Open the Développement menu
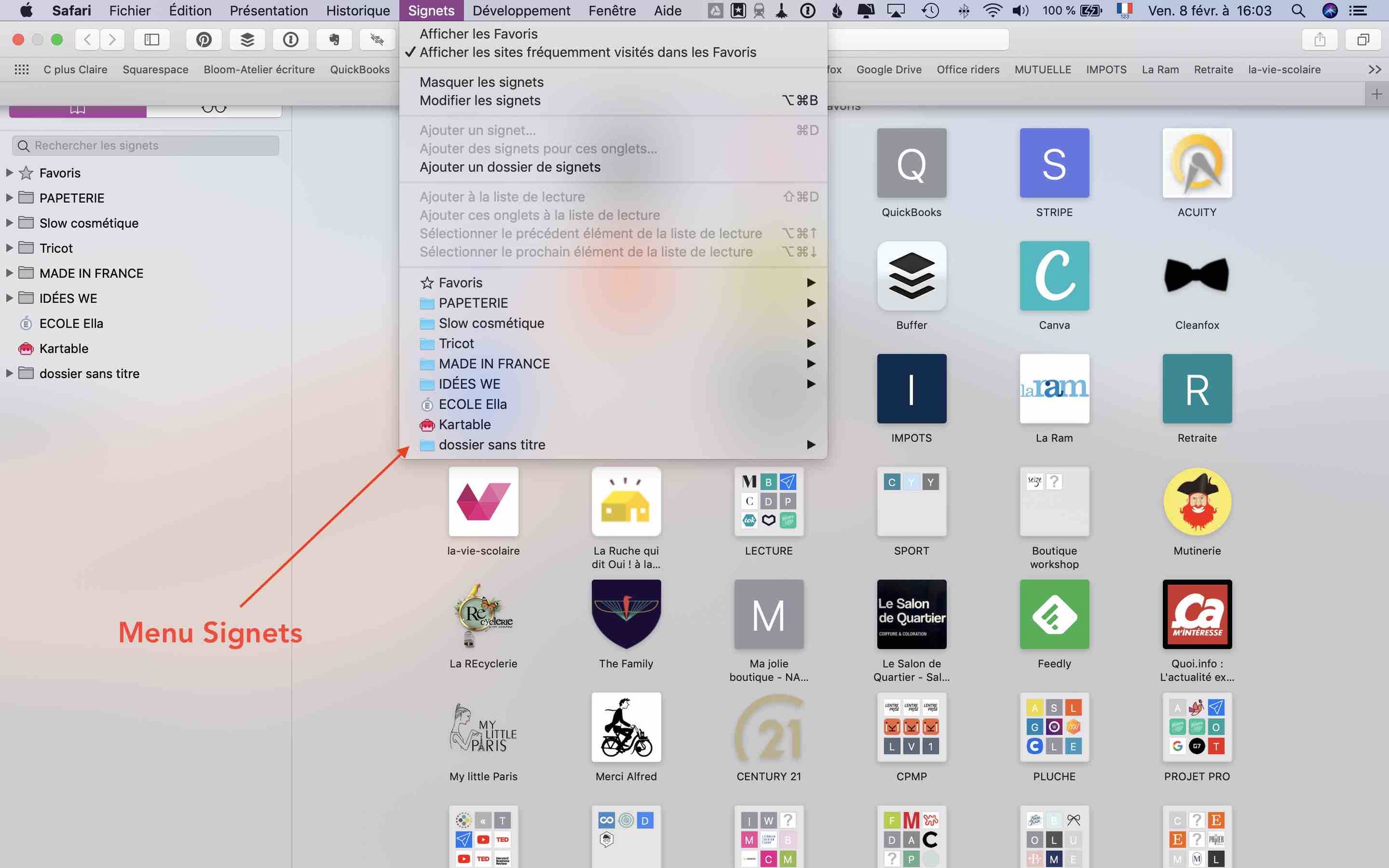The height and width of the screenshot is (868, 1389). point(521,11)
